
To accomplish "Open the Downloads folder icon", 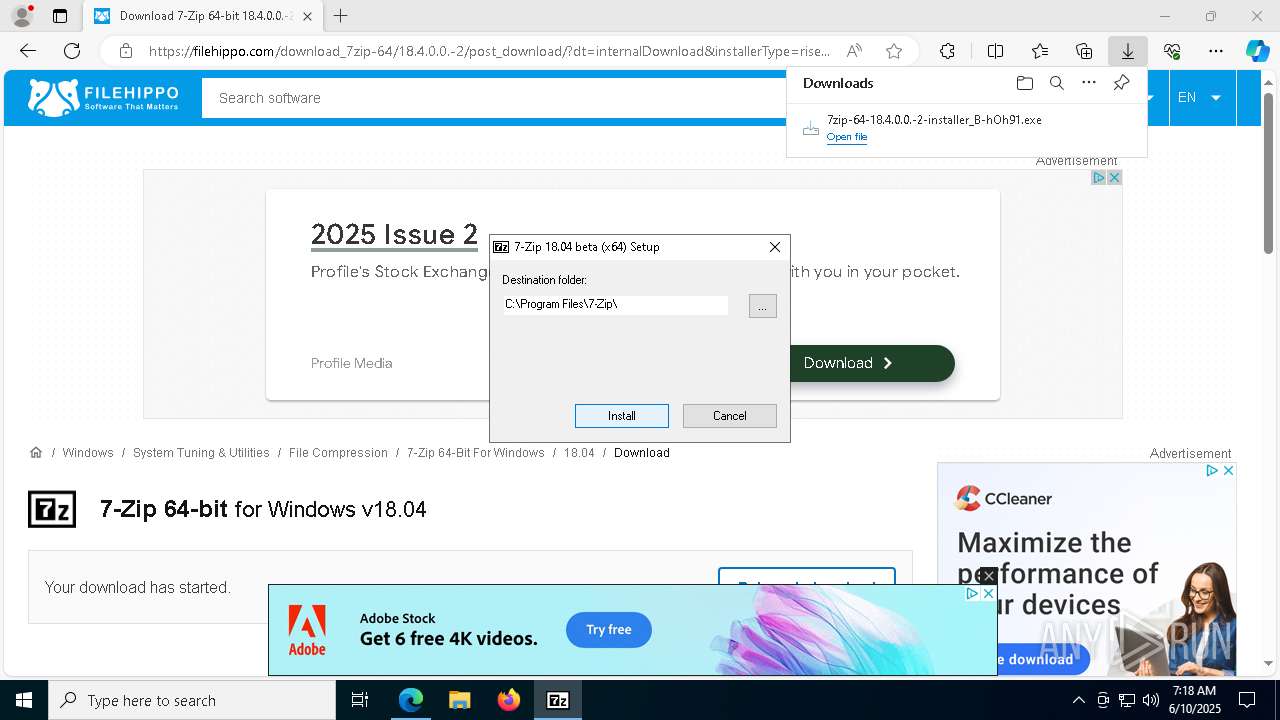I will pyautogui.click(x=1024, y=83).
